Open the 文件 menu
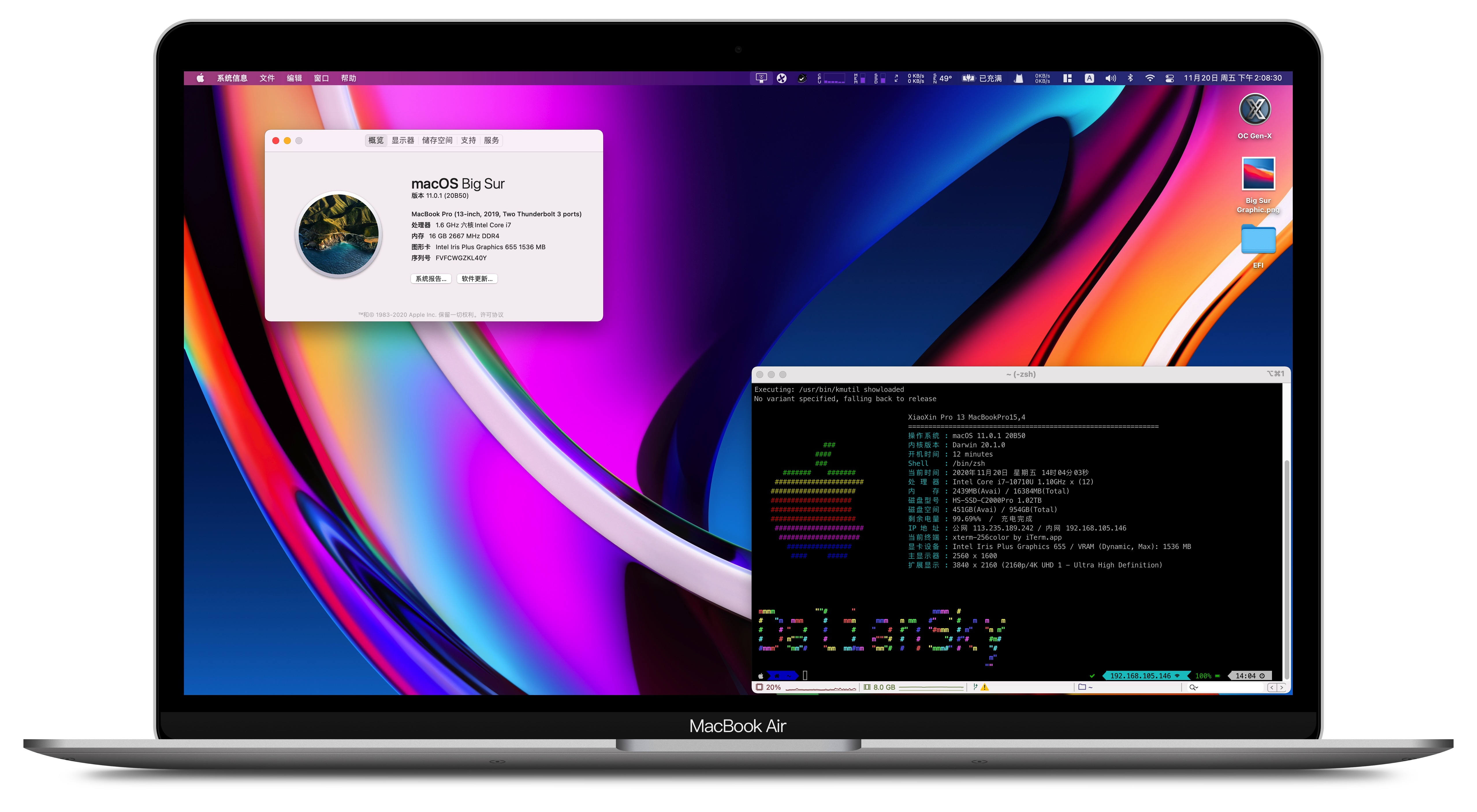1477x812 pixels. point(267,78)
